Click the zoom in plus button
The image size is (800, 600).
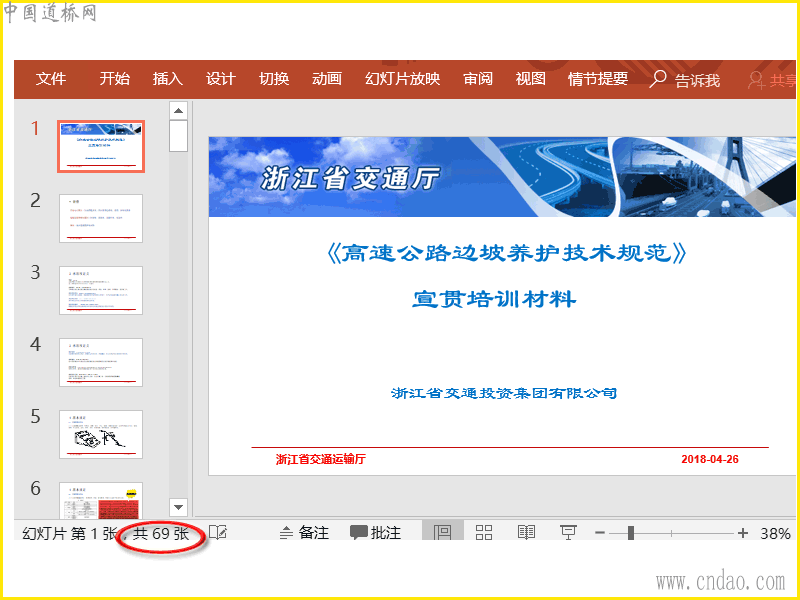[743, 533]
